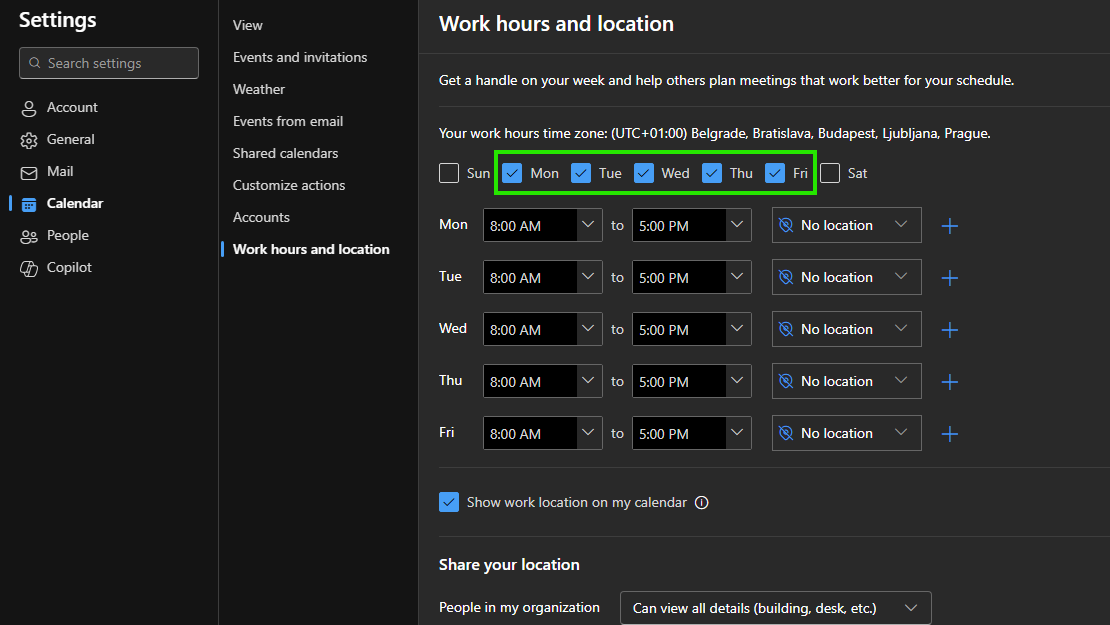Add another time slot for Thu
Screen dimensions: 1110x625
pyautogui.click(x=950, y=382)
